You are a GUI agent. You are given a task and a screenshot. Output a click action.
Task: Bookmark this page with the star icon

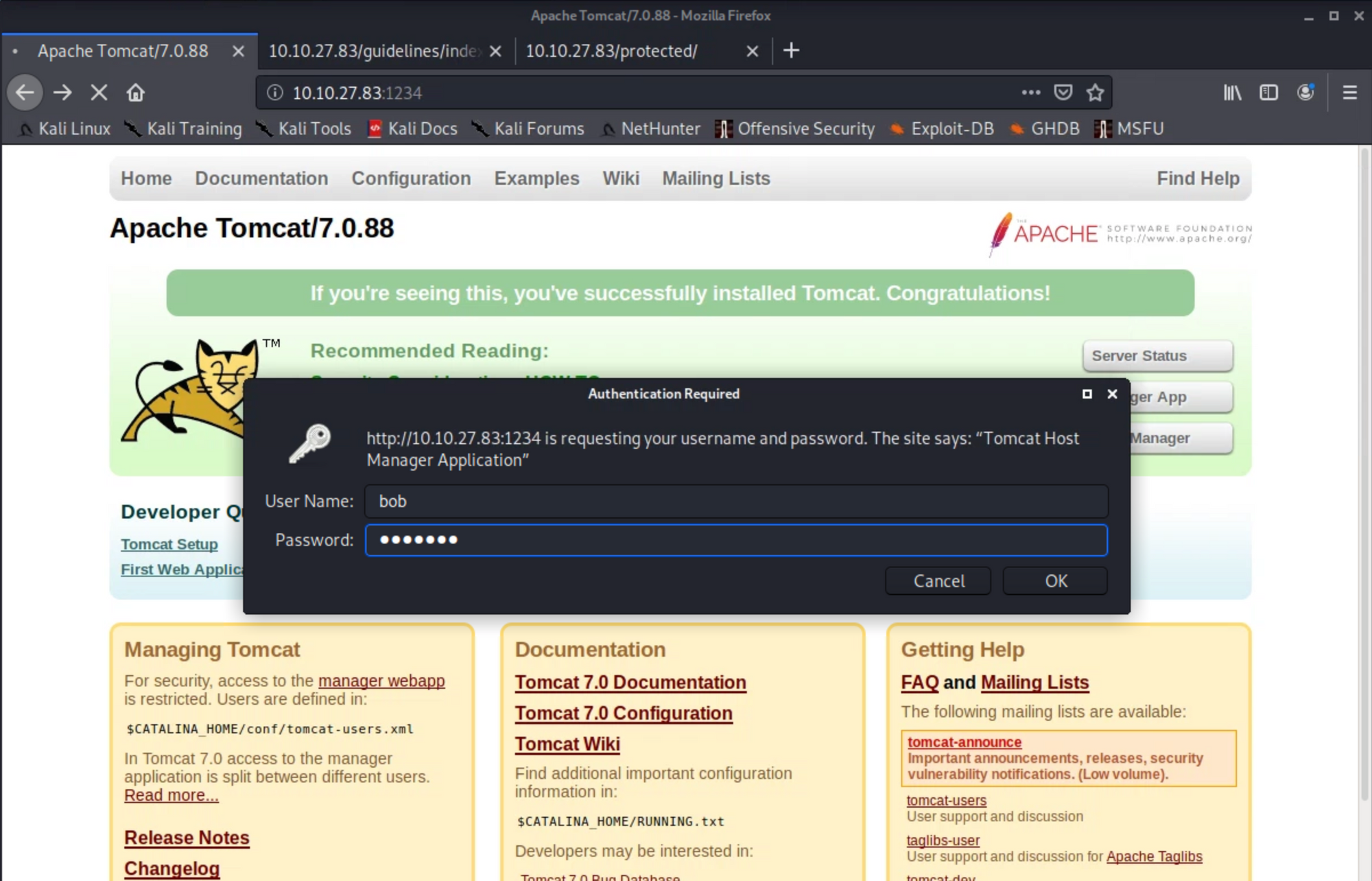pos(1095,93)
